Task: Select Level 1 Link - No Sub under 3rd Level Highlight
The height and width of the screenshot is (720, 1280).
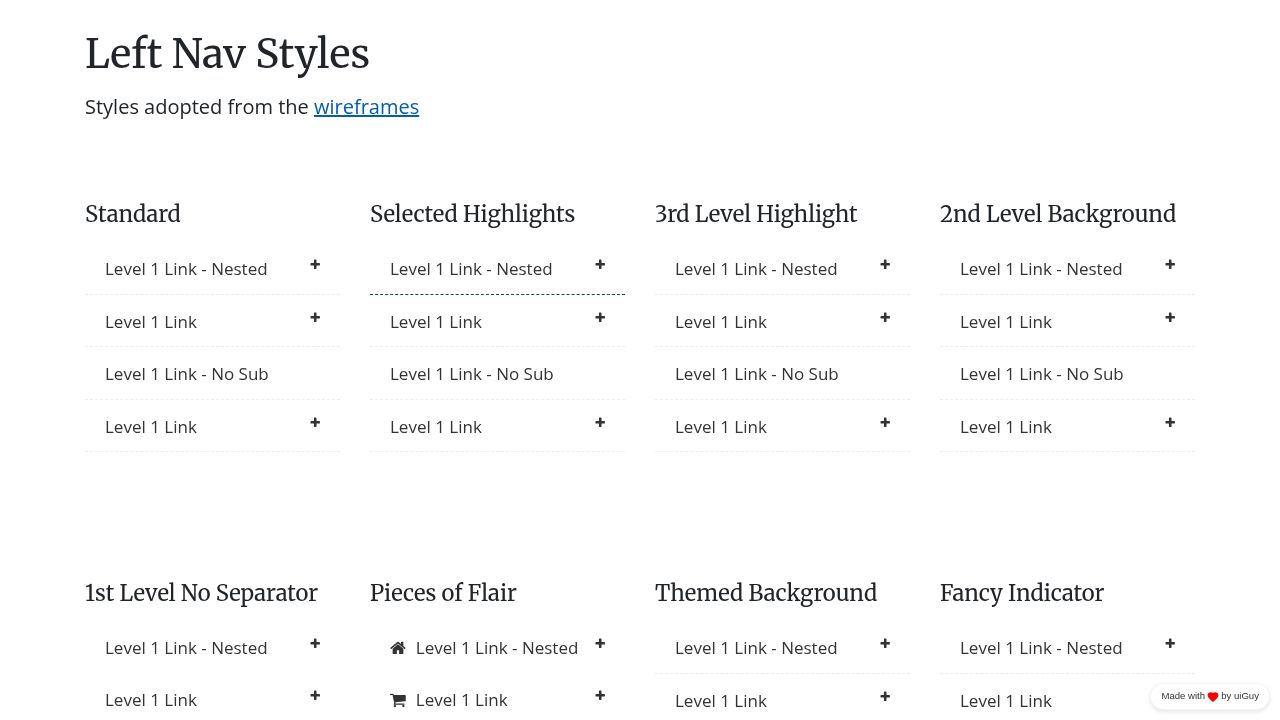Action: (756, 374)
